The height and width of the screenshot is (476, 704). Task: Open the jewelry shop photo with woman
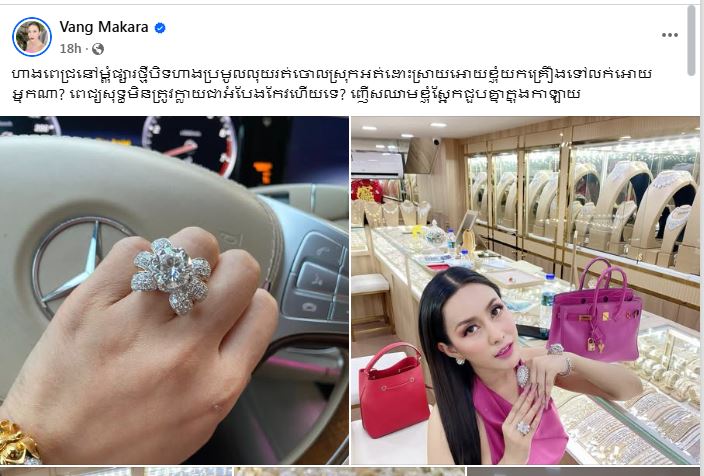click(525, 290)
